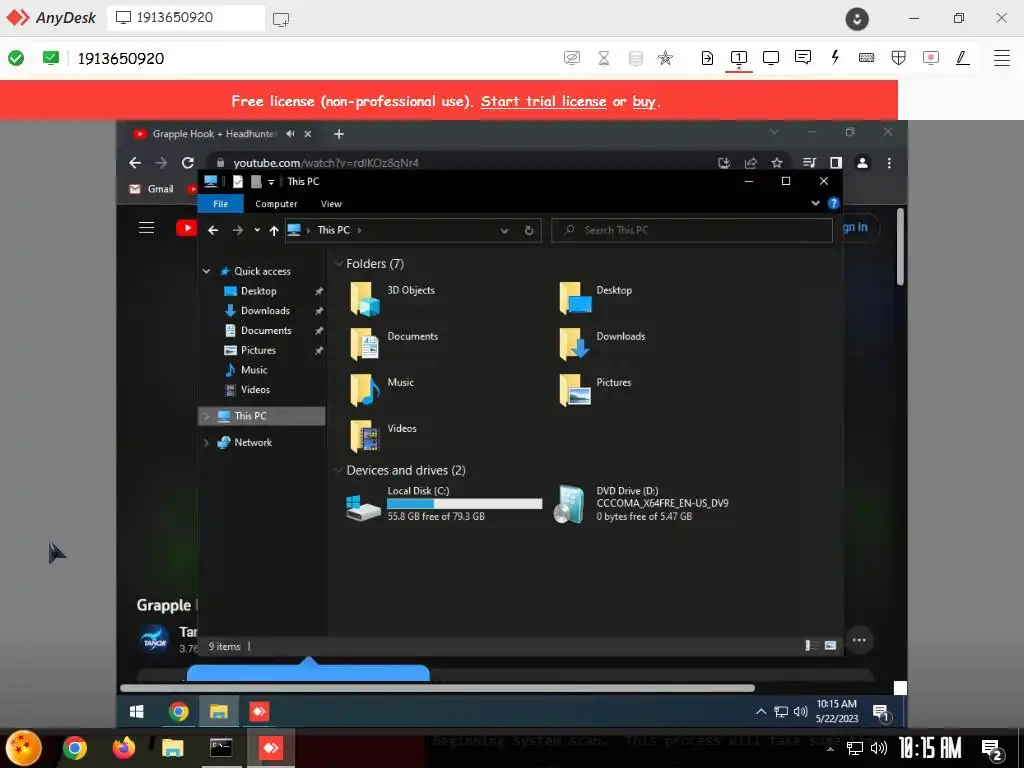1024x768 pixels.
Task: Open a new tab in remote Chrome
Action: (338, 134)
